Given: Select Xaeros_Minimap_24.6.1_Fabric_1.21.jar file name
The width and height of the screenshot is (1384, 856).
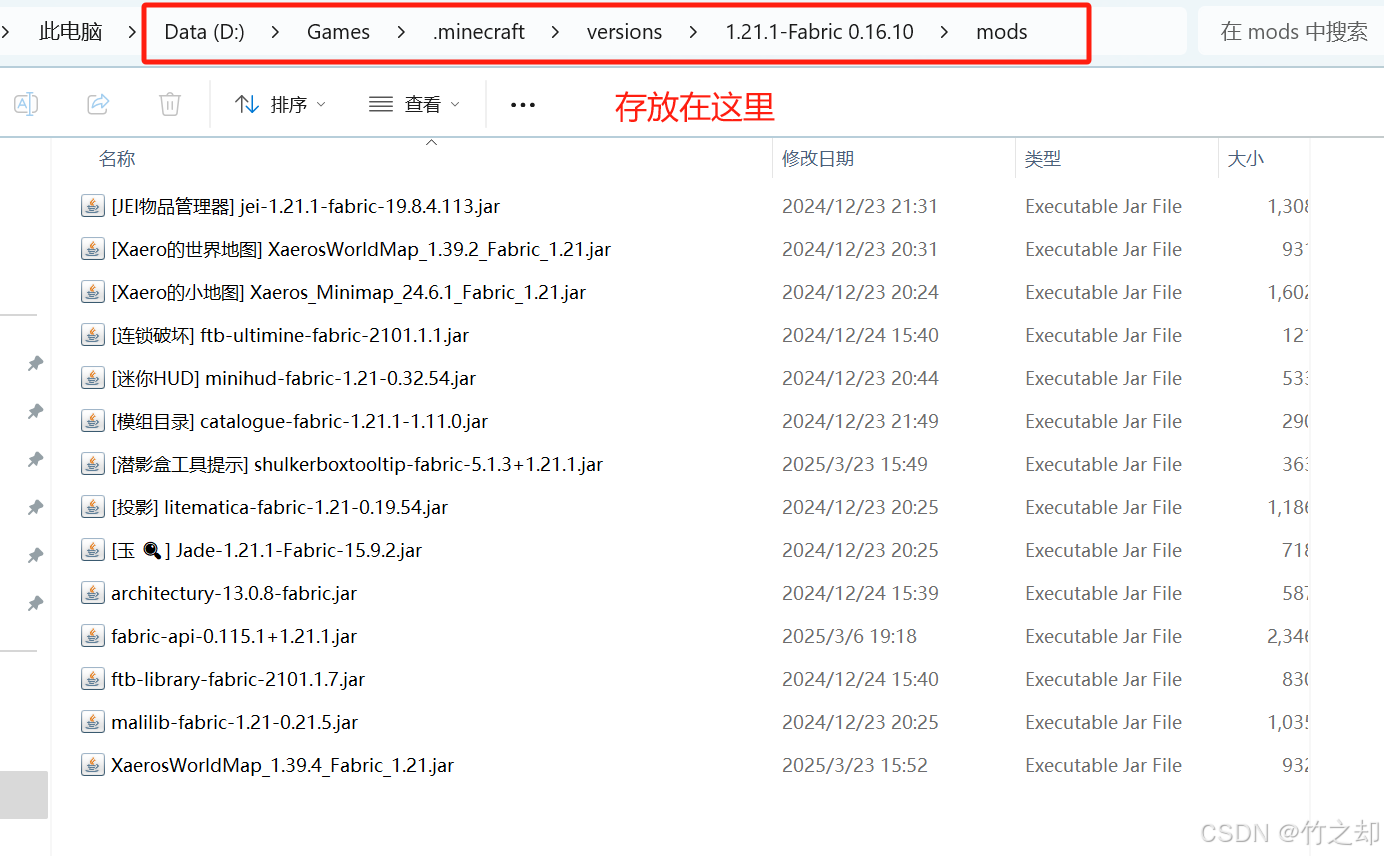Looking at the screenshot, I should (349, 293).
